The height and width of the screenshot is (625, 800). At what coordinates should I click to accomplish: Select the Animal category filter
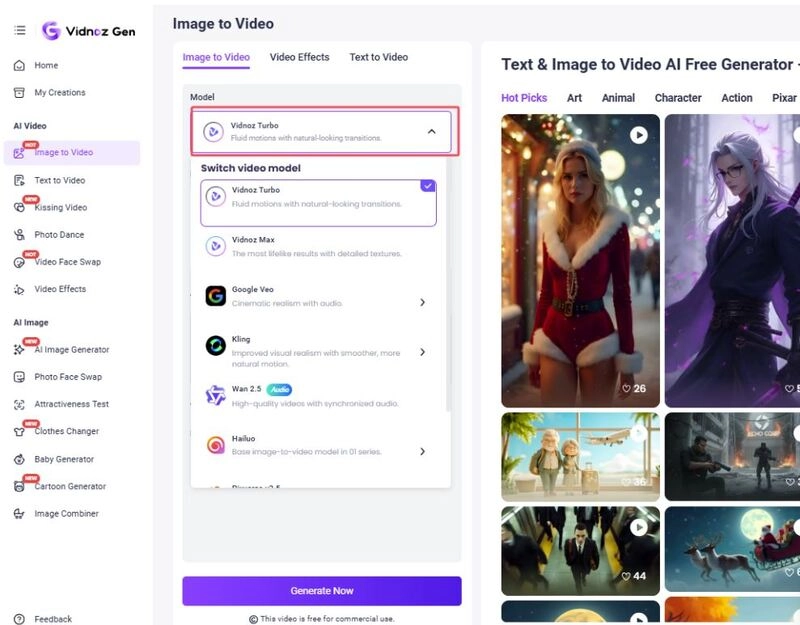click(617, 98)
